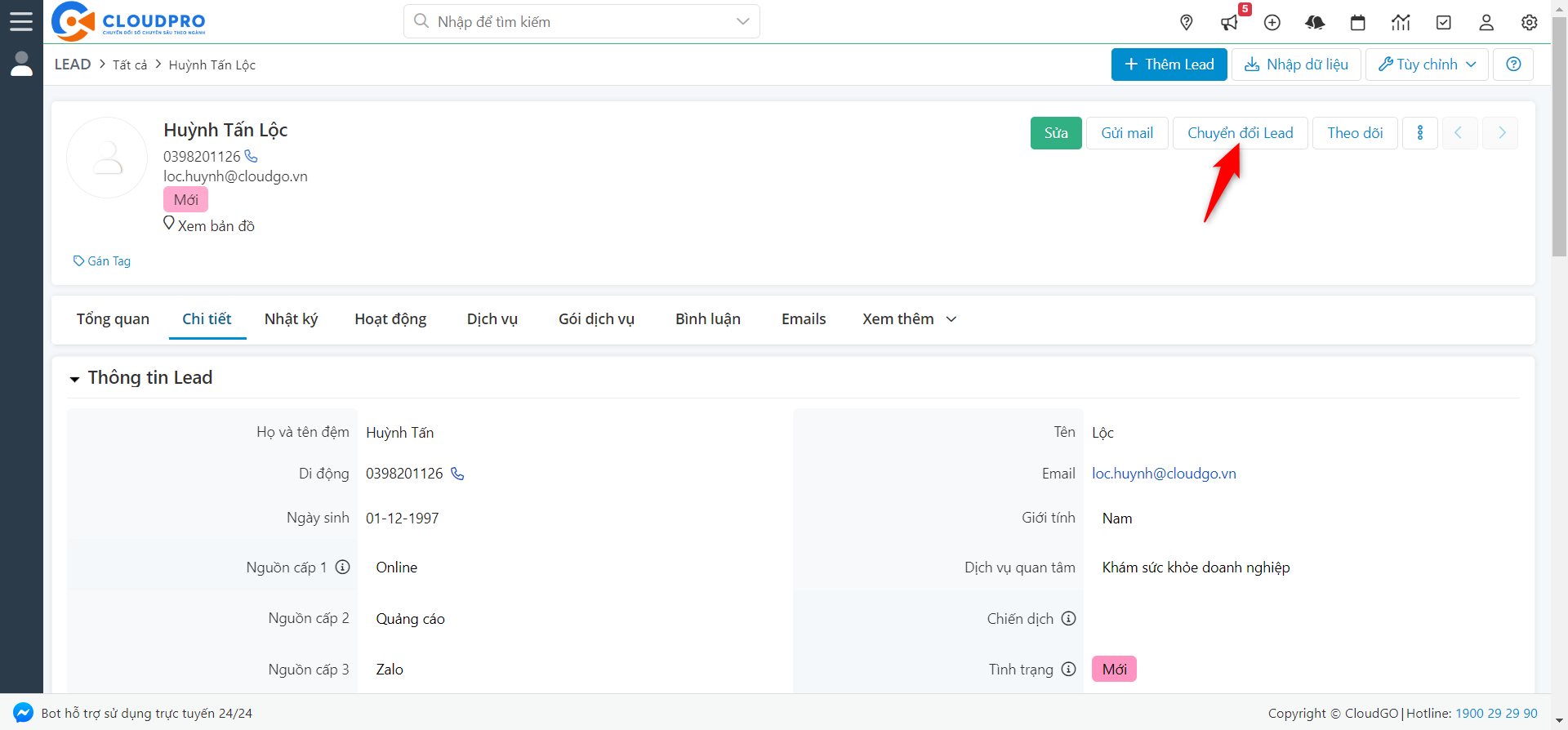Switch to the Emails tab

(x=804, y=319)
